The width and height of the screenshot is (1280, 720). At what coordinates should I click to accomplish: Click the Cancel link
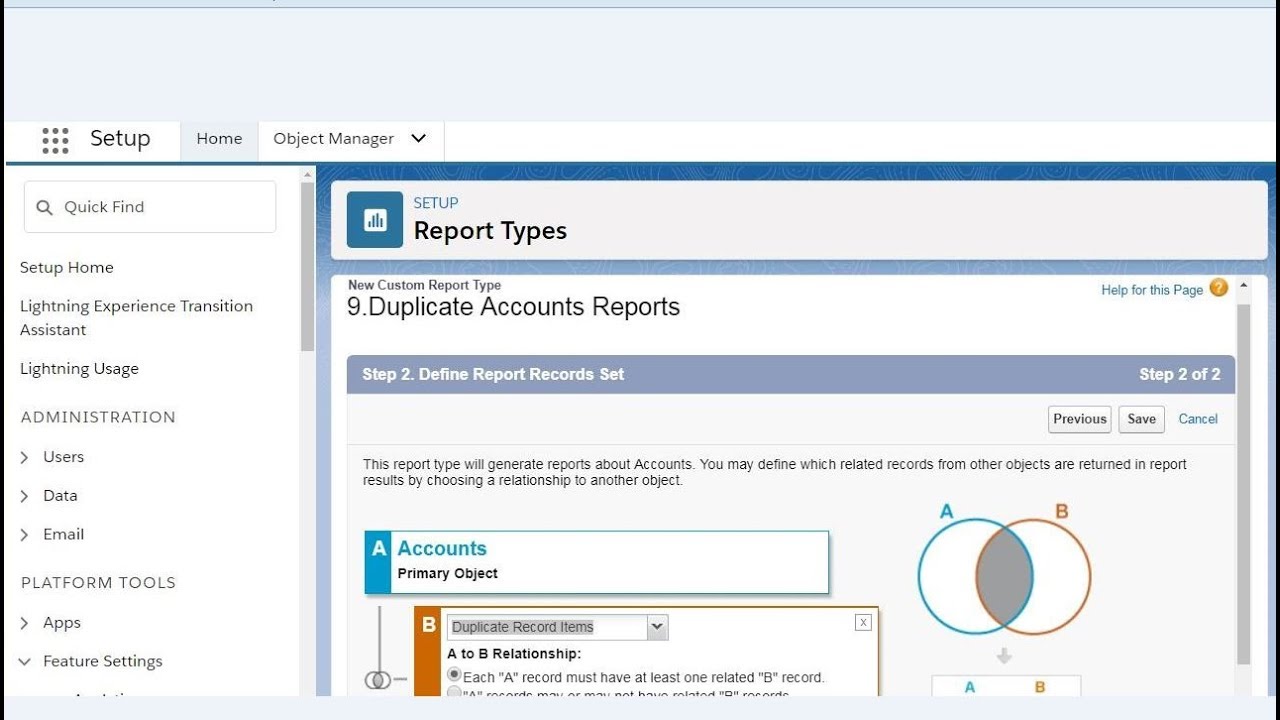tap(1198, 419)
